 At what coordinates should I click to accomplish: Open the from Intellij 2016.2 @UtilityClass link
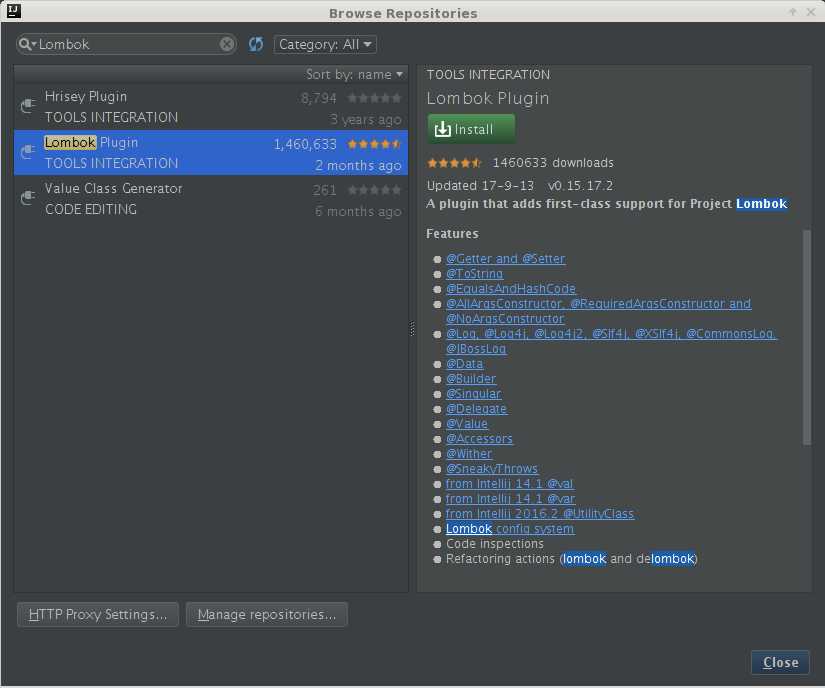click(x=540, y=513)
